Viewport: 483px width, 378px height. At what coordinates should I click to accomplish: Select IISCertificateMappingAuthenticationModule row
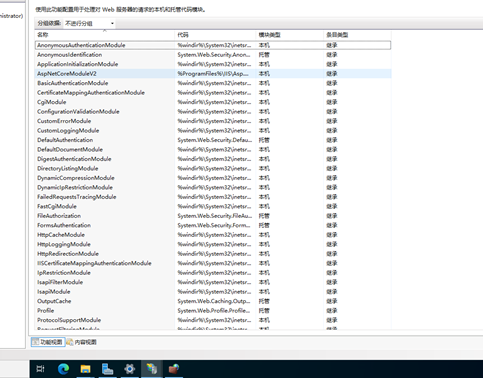point(213,263)
